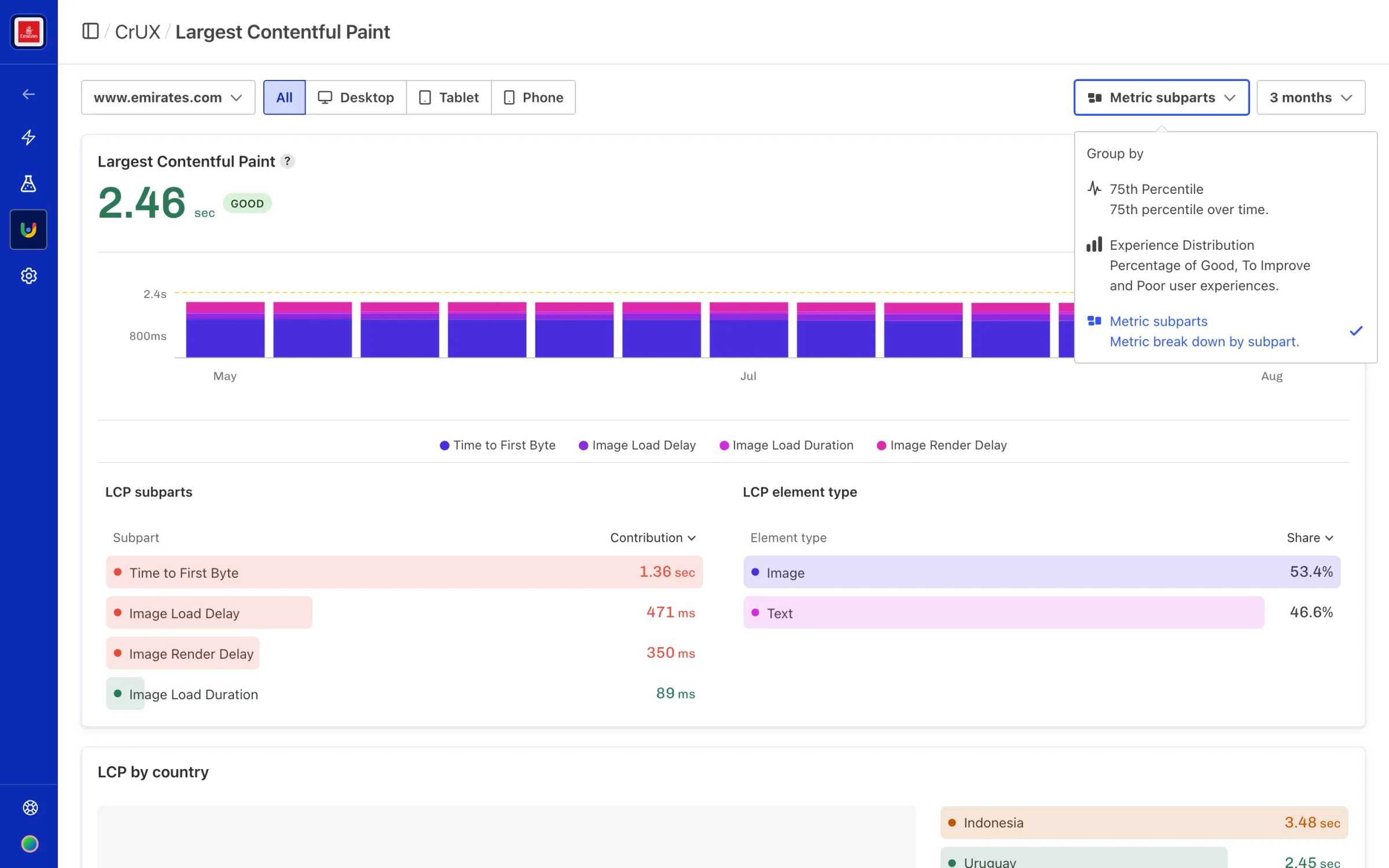Open the www.emirates.com site dropdown
The height and width of the screenshot is (868, 1389).
click(x=168, y=98)
